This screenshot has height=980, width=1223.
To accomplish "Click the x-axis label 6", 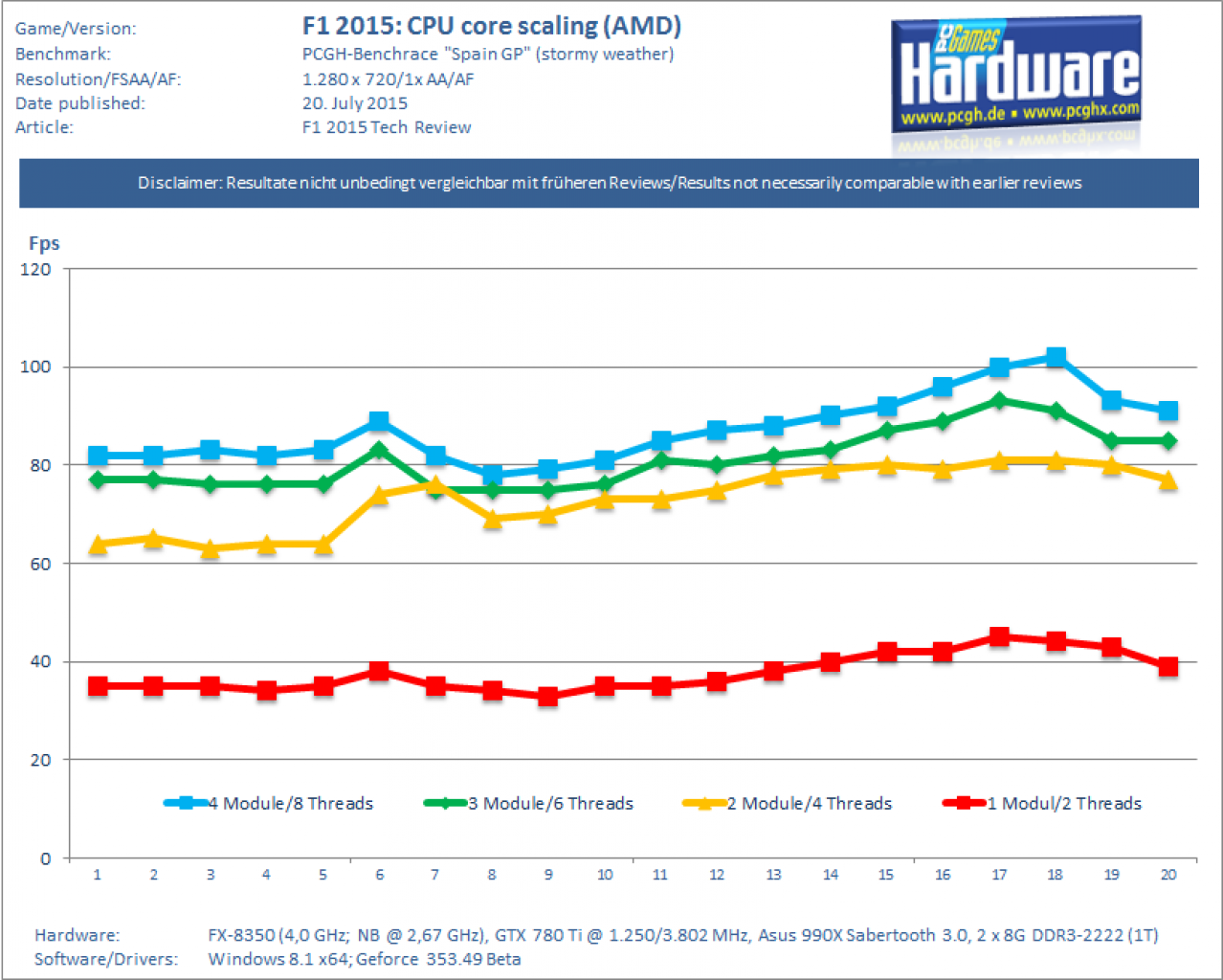I will click(x=380, y=875).
